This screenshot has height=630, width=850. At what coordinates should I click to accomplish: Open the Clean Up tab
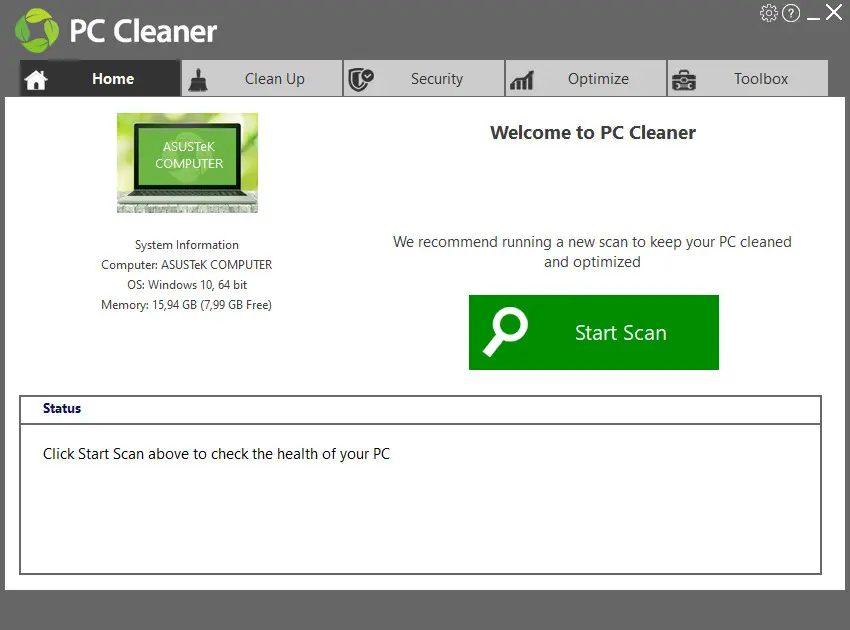[274, 78]
